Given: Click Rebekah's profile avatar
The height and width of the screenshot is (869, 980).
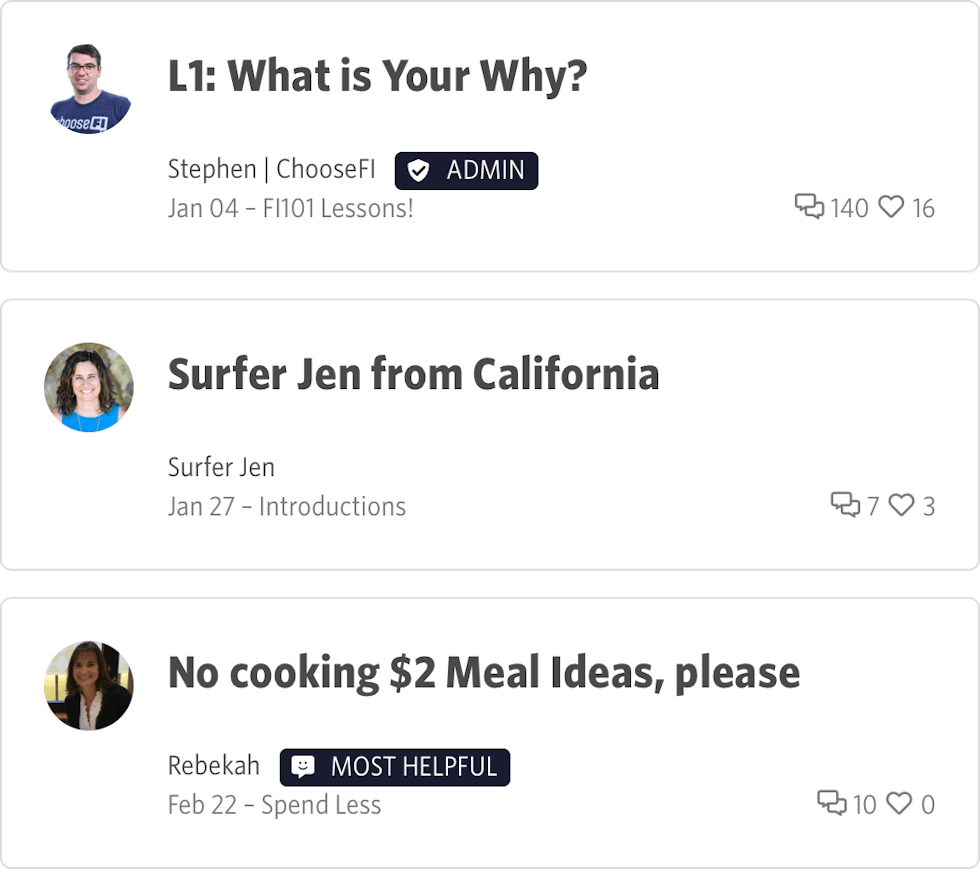Looking at the screenshot, I should pyautogui.click(x=89, y=685).
